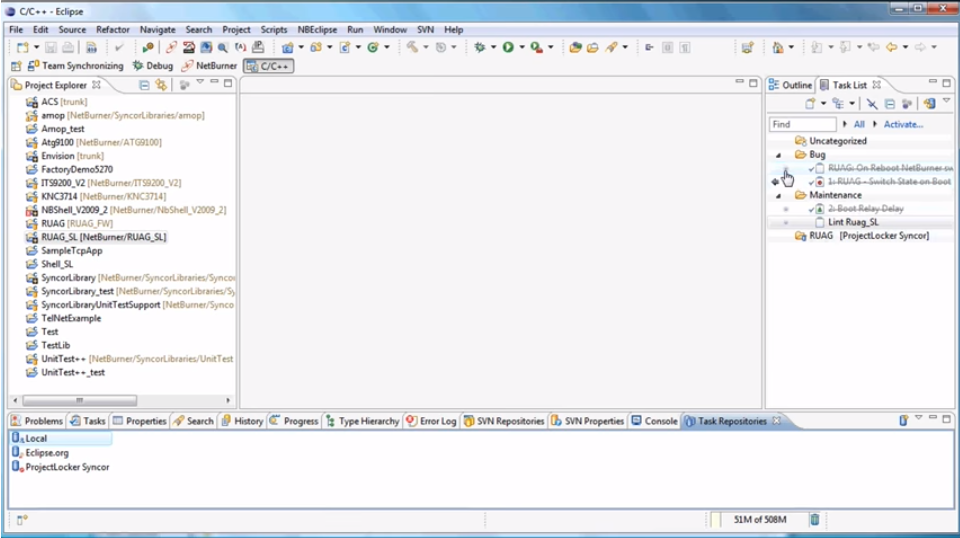Click the Open Perspective icon
Image resolution: width=960 pixels, height=538 pixels.
coord(17,66)
